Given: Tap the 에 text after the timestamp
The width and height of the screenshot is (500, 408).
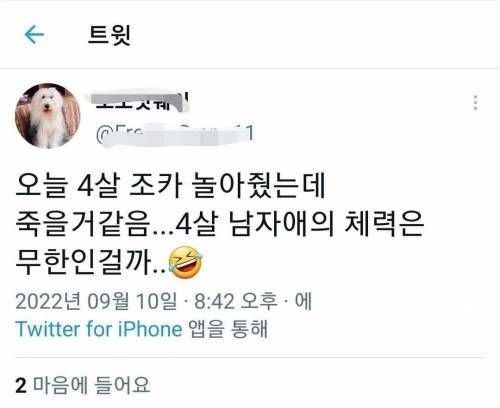Looking at the screenshot, I should [303, 301].
